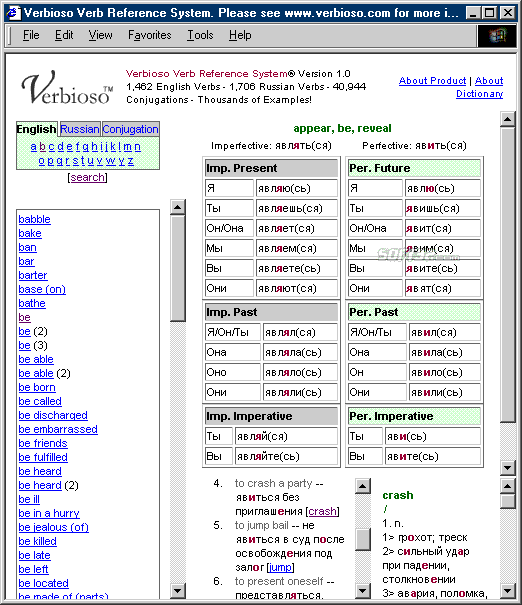
Task: Select the English tab
Action: [37, 129]
